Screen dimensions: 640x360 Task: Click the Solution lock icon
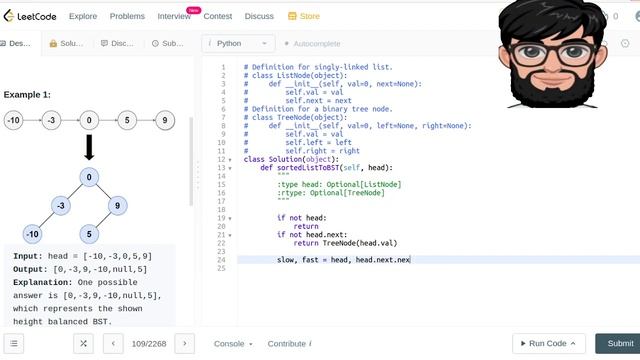pyautogui.click(x=53, y=43)
